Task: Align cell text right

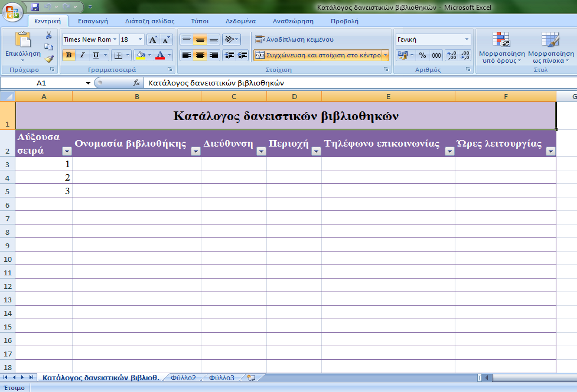Action: pos(214,55)
